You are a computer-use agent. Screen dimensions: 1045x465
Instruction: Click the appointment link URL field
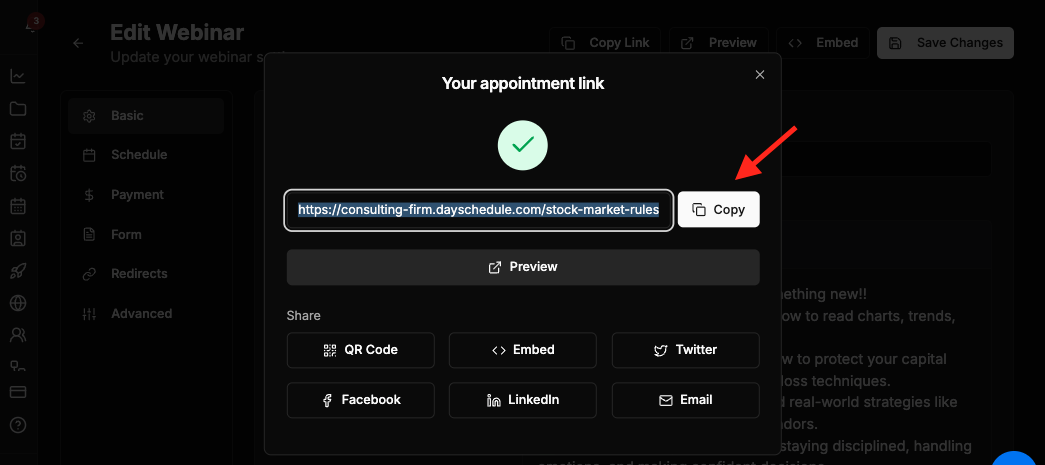point(479,210)
